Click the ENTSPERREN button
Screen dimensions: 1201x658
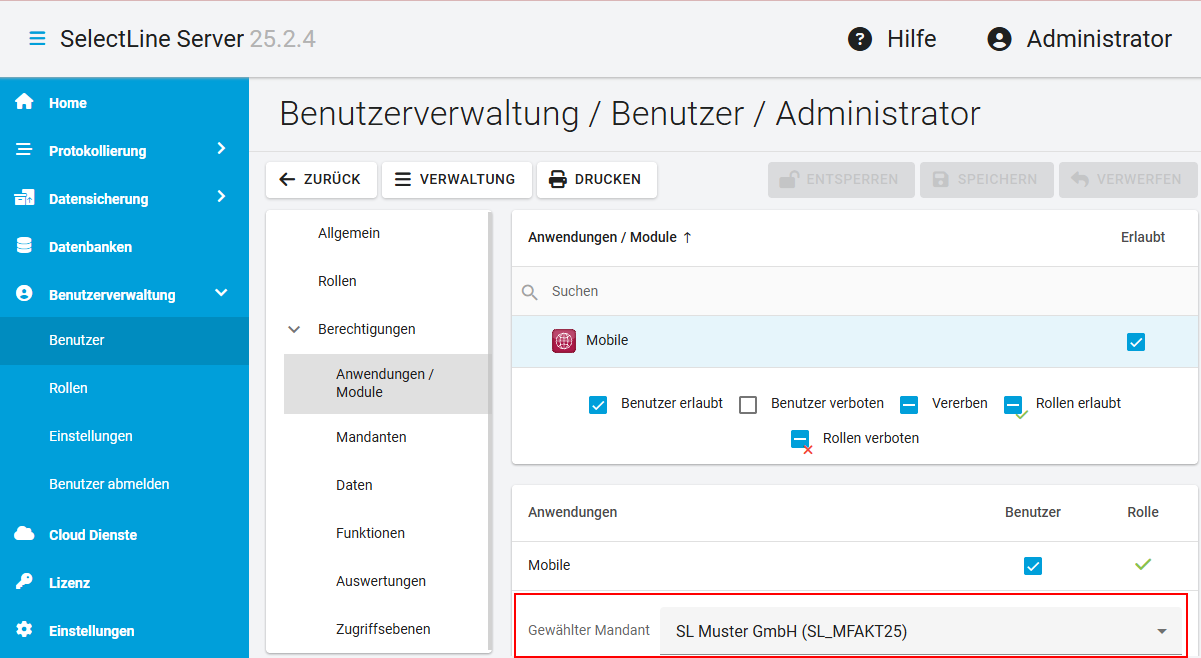click(841, 180)
